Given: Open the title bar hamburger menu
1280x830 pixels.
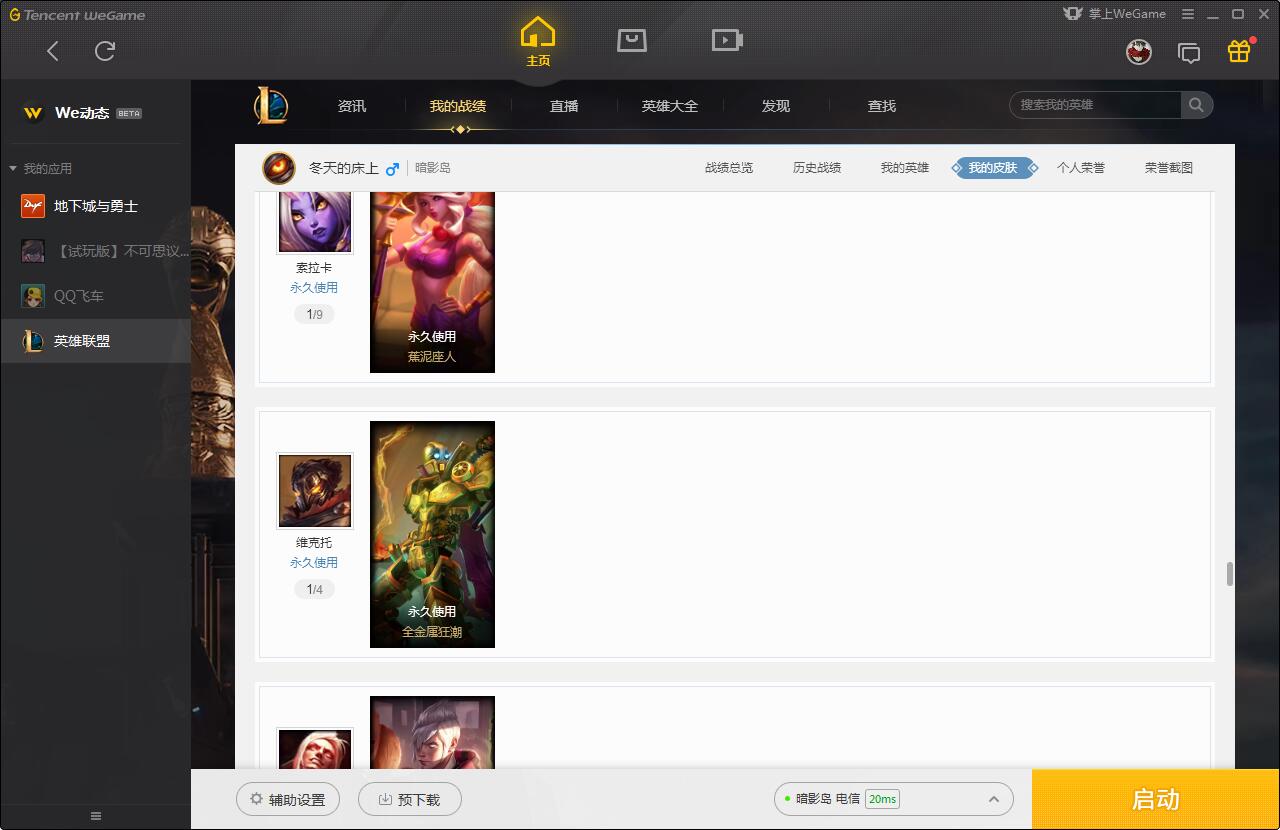Looking at the screenshot, I should 1188,14.
